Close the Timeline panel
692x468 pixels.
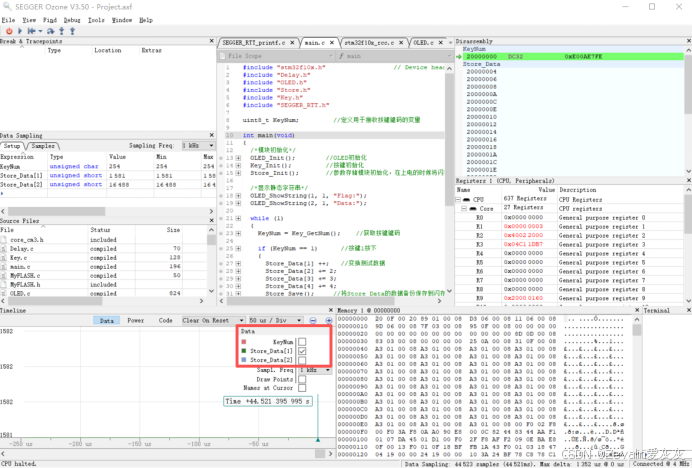point(331,310)
